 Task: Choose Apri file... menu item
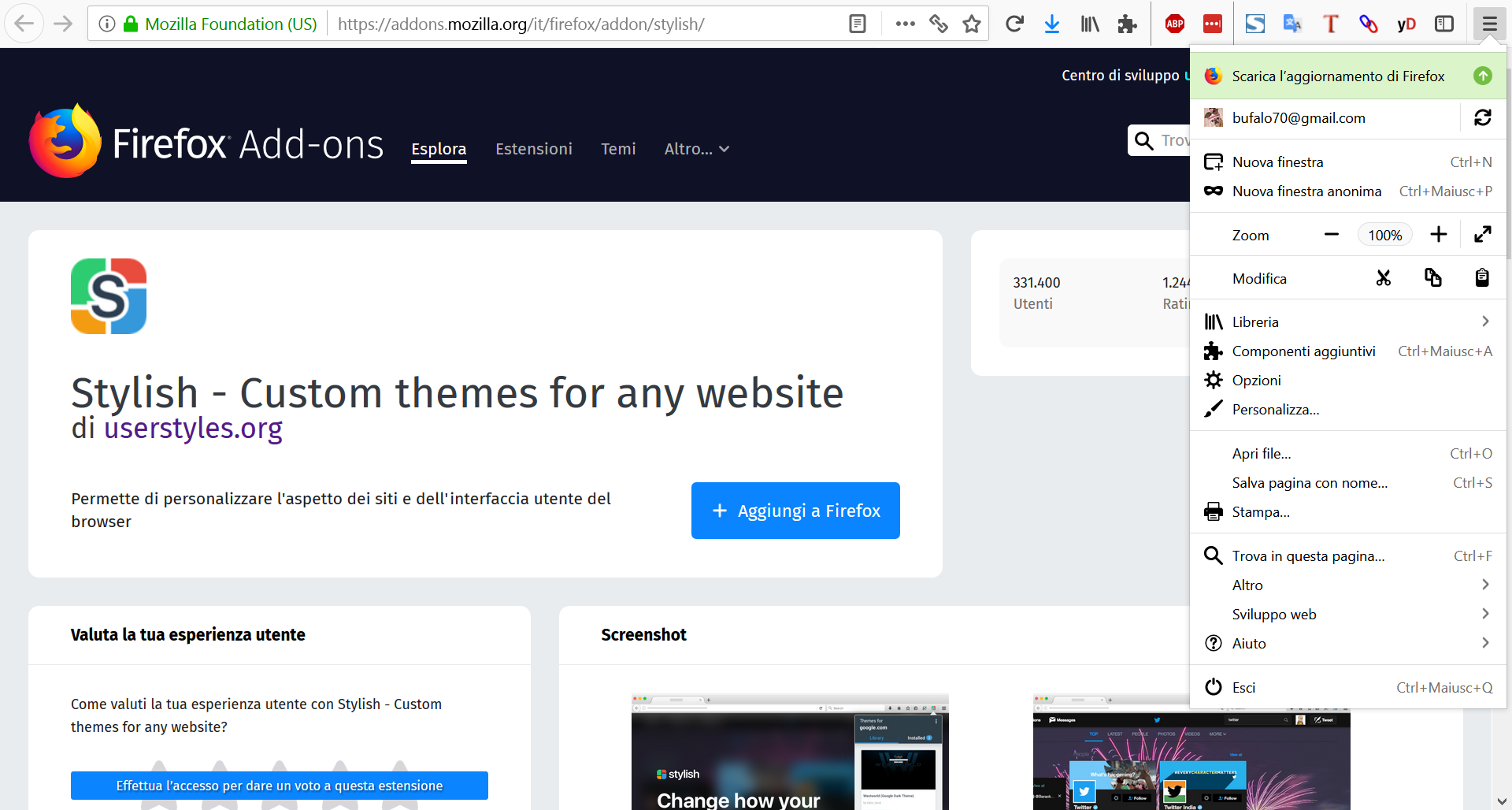1348,453
